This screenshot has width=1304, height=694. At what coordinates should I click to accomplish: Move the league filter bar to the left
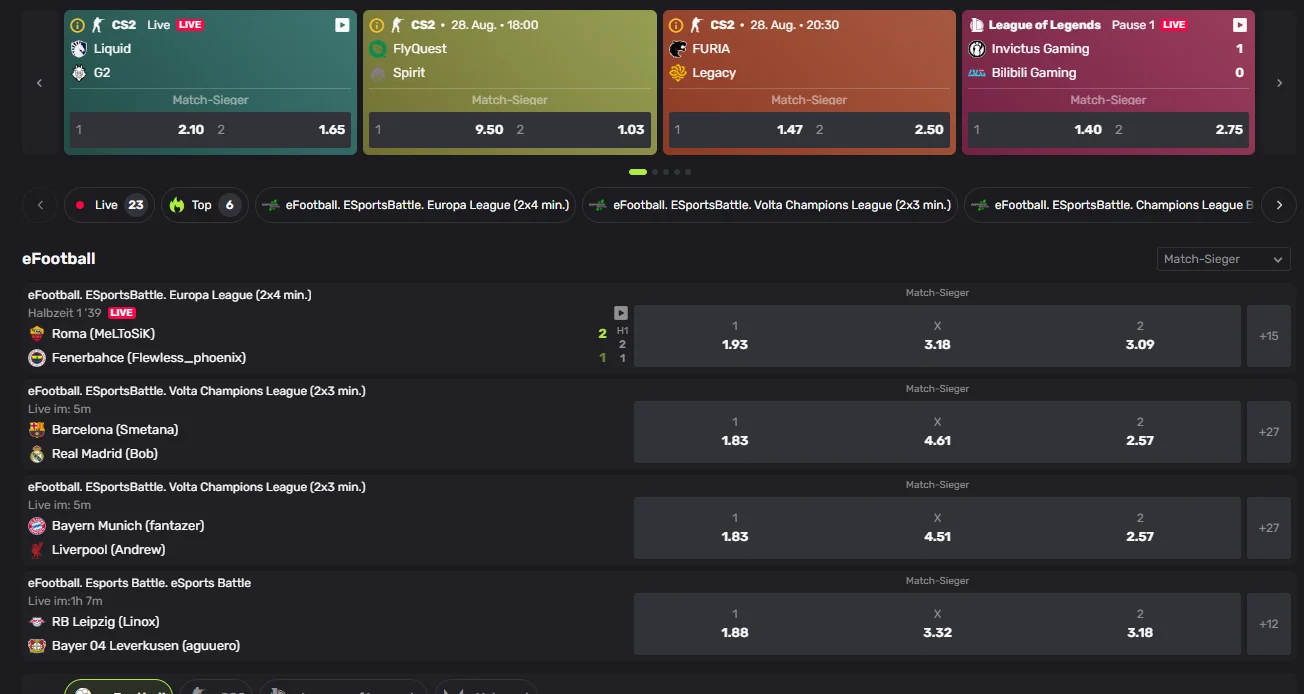click(x=40, y=205)
